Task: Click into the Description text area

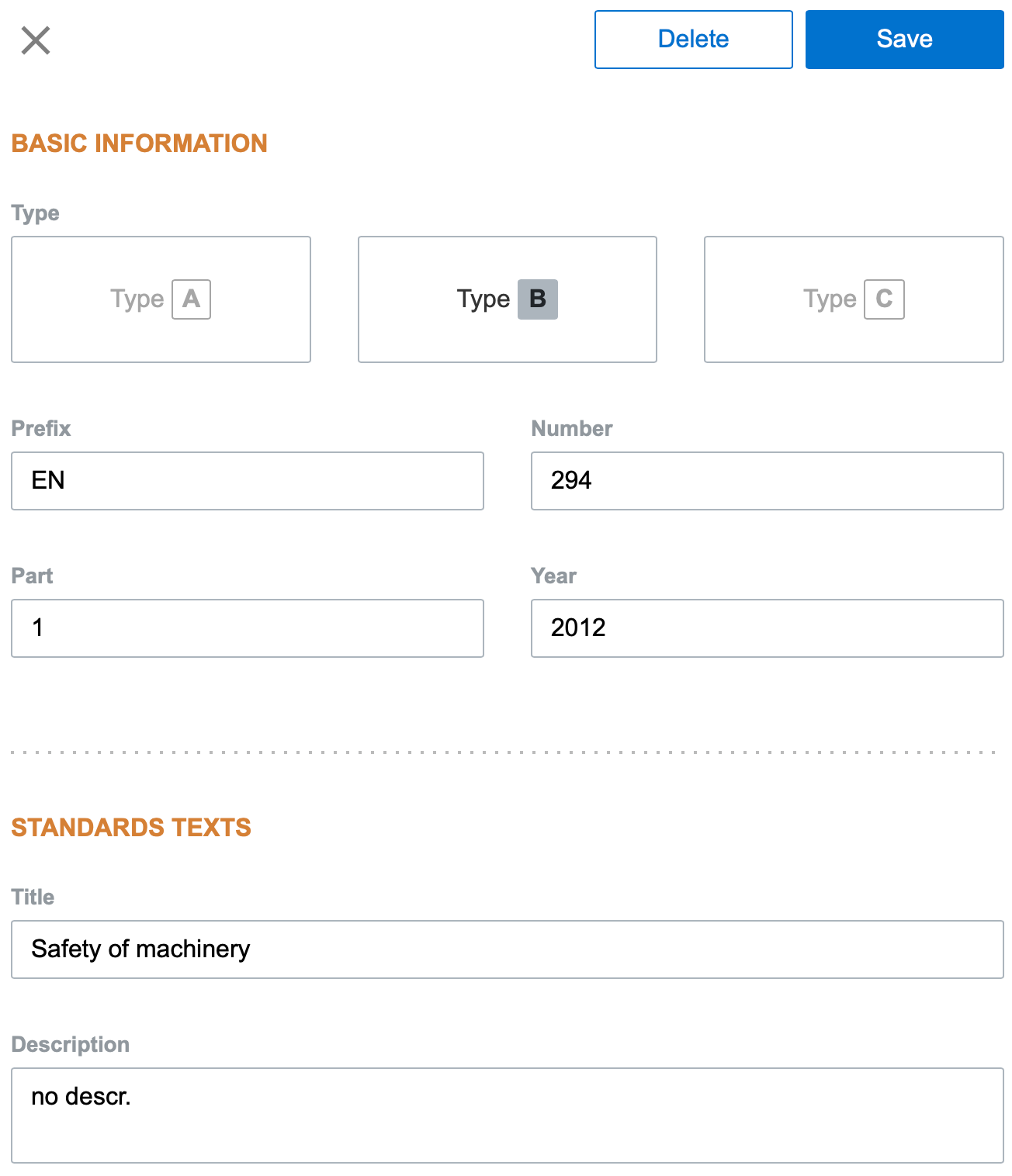Action: (x=507, y=1115)
